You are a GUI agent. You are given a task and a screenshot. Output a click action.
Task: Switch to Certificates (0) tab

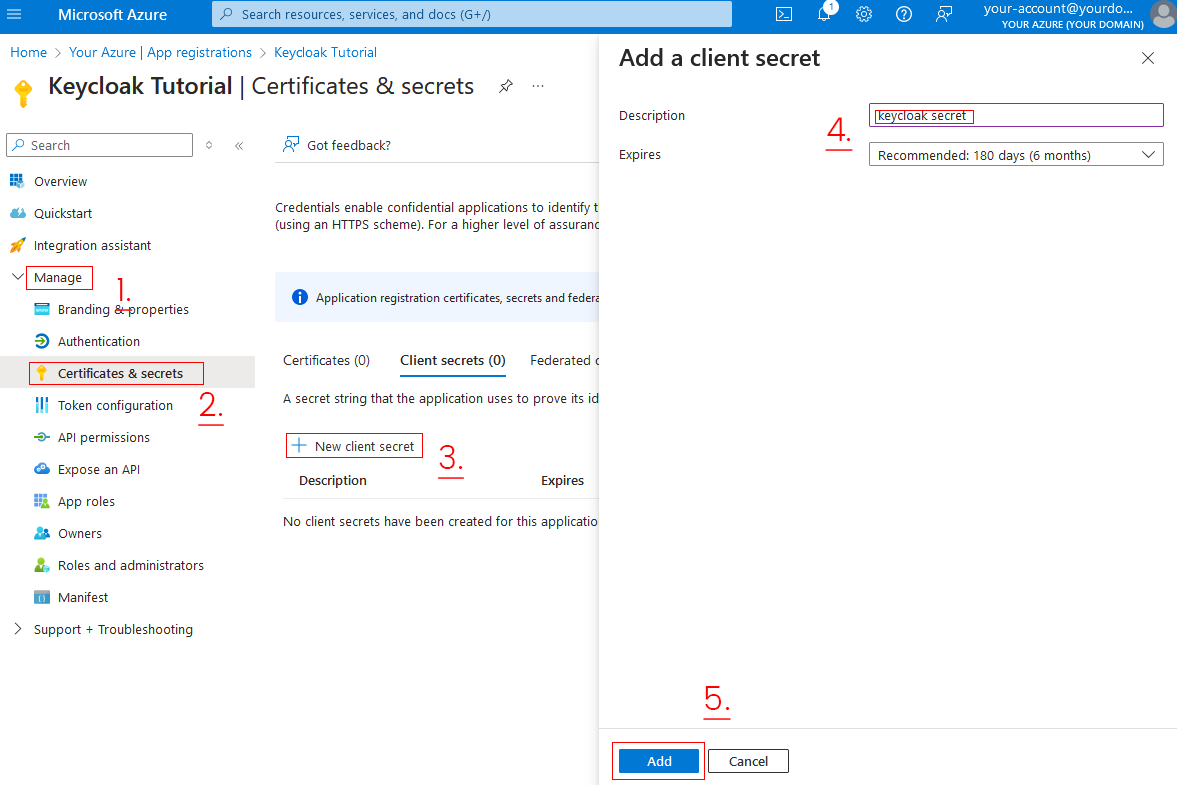click(327, 360)
